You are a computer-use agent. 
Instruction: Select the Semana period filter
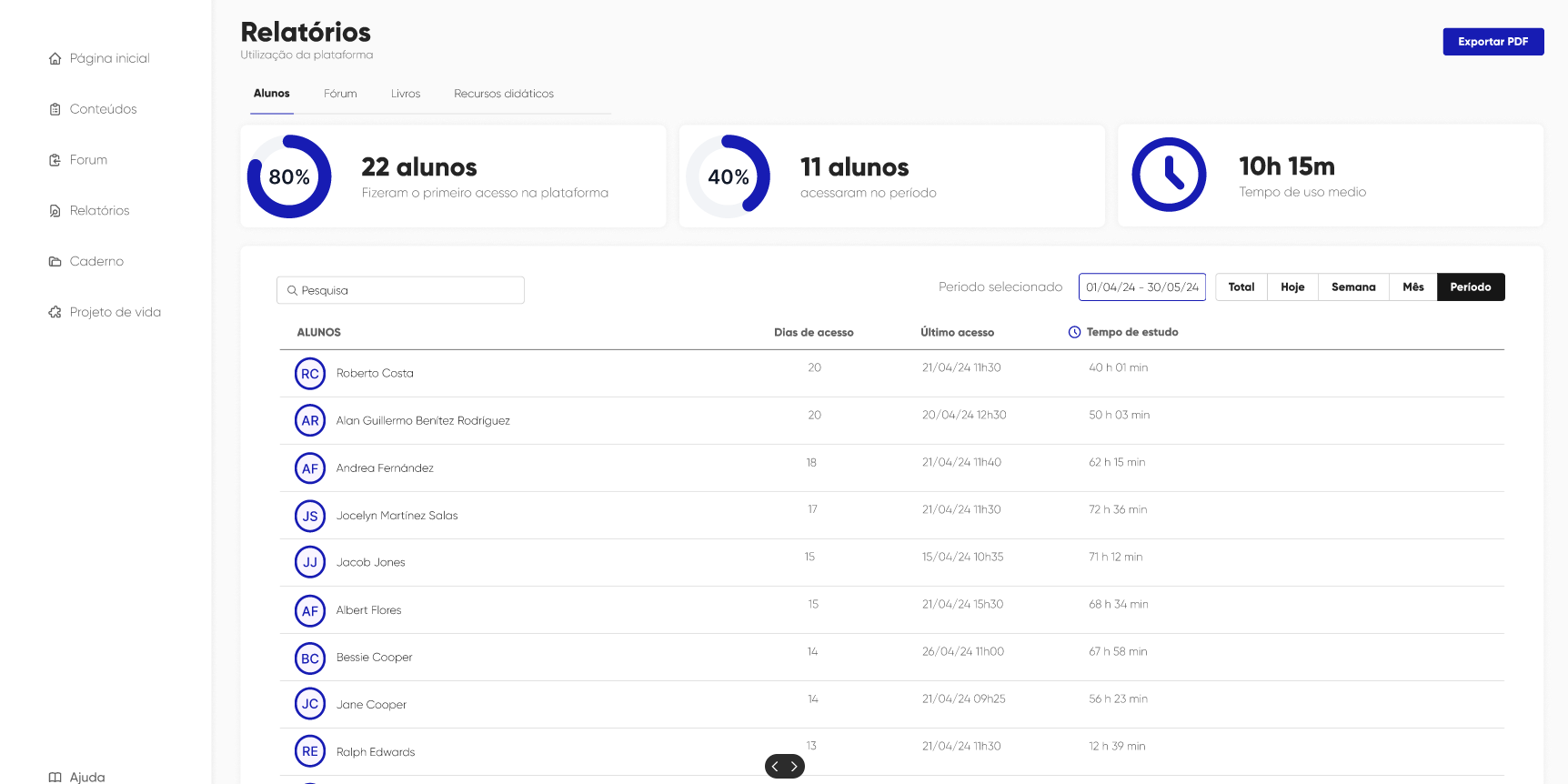click(x=1353, y=287)
